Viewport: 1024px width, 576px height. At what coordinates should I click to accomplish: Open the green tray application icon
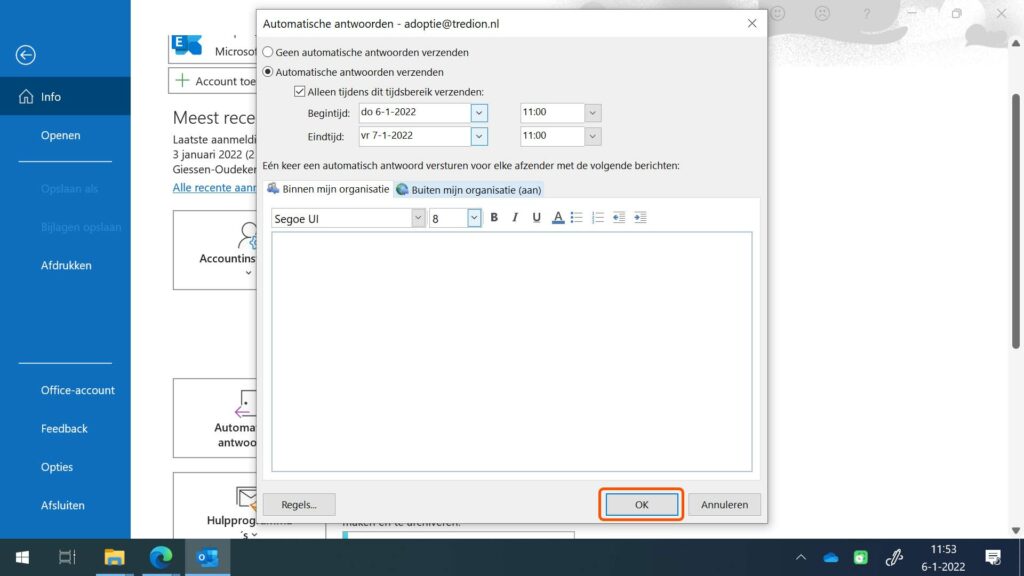click(861, 557)
